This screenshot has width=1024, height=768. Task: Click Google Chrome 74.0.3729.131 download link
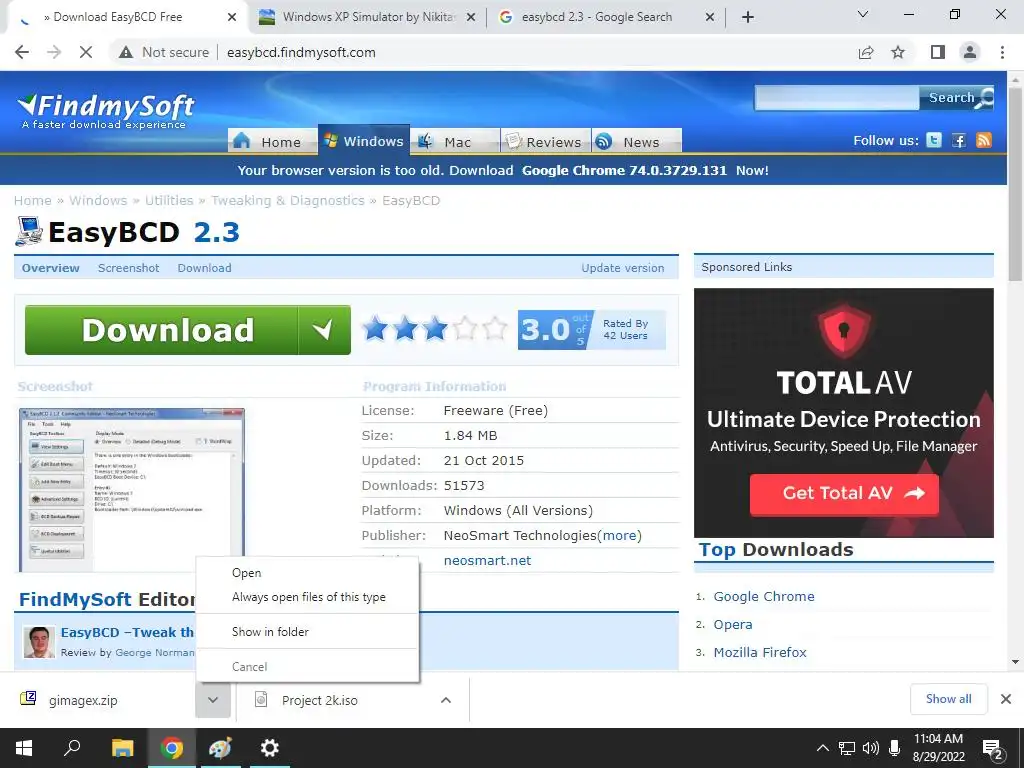point(624,170)
